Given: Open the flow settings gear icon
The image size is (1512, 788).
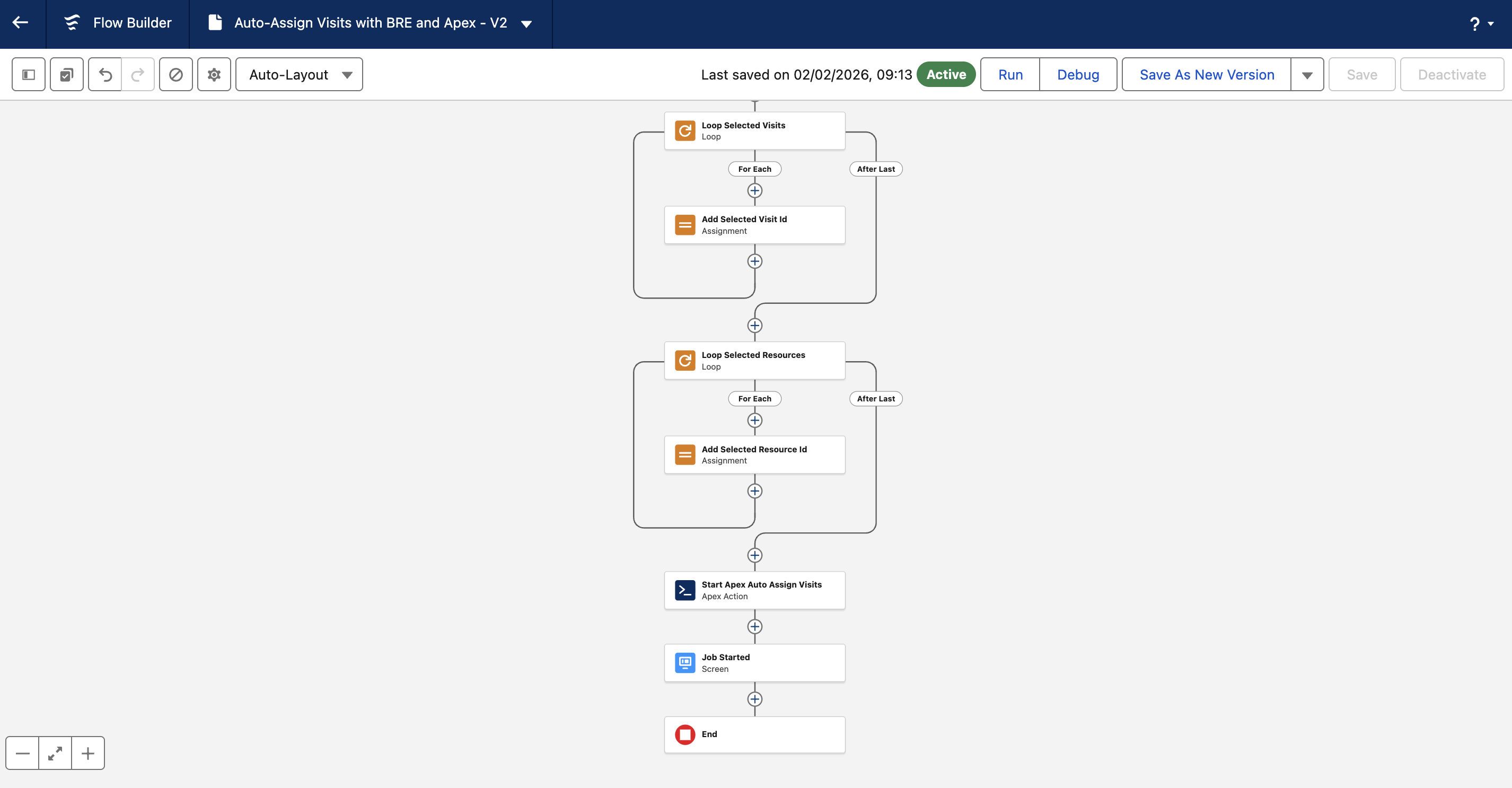Looking at the screenshot, I should [214, 75].
